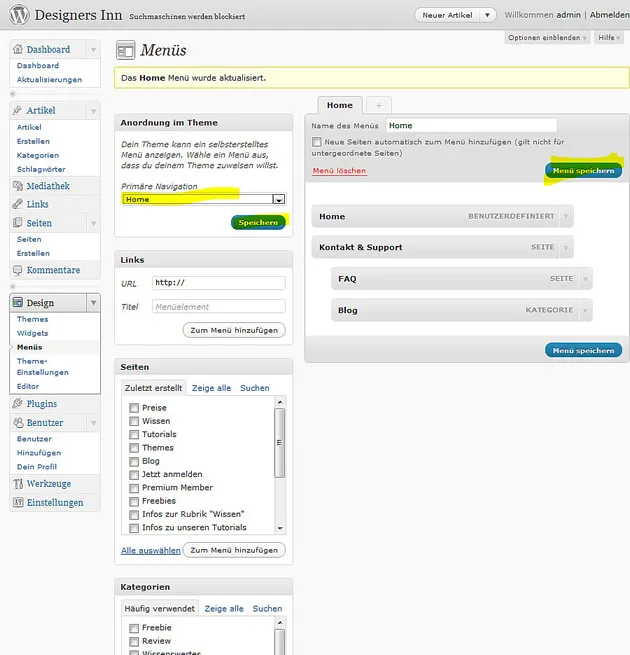Viewport: 630px width, 655px height.
Task: Expand the Home menu item settings
Action: coord(566,216)
